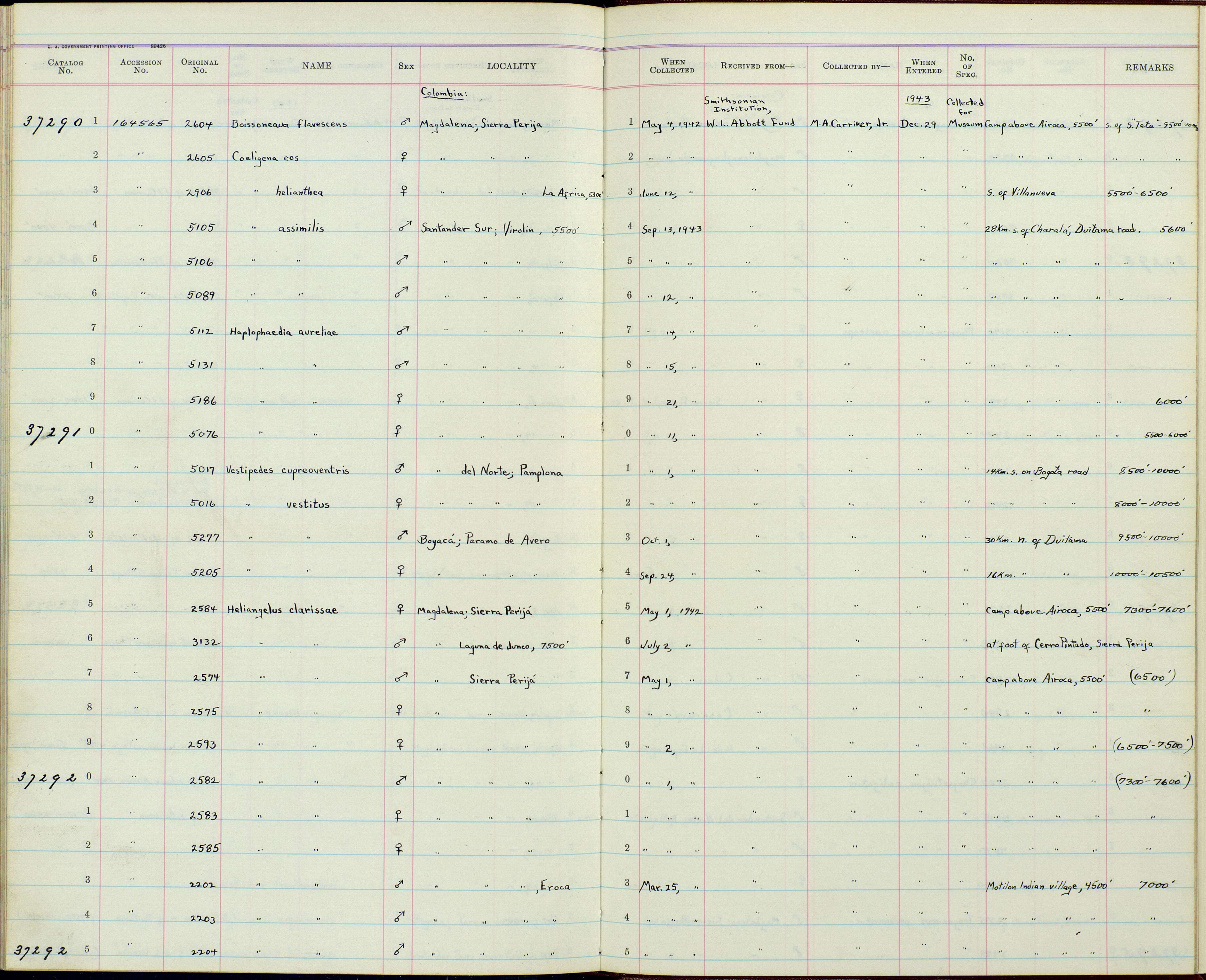Viewport: 1206px width, 980px height.
Task: Click 'U.S. Government Printing Office' imprint
Action: click(91, 47)
